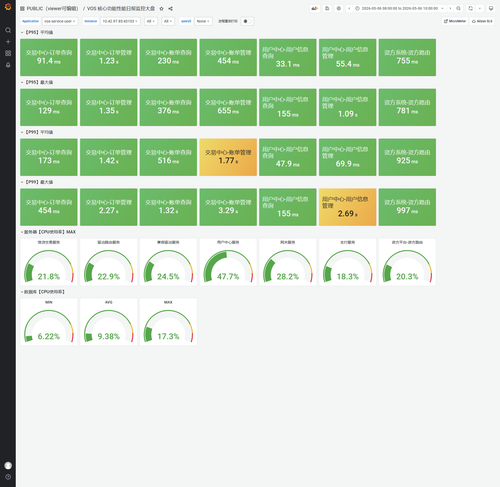Collapse the 【P95】最大值 row
Image resolution: width=500 pixels, height=487 pixels.
37,82
